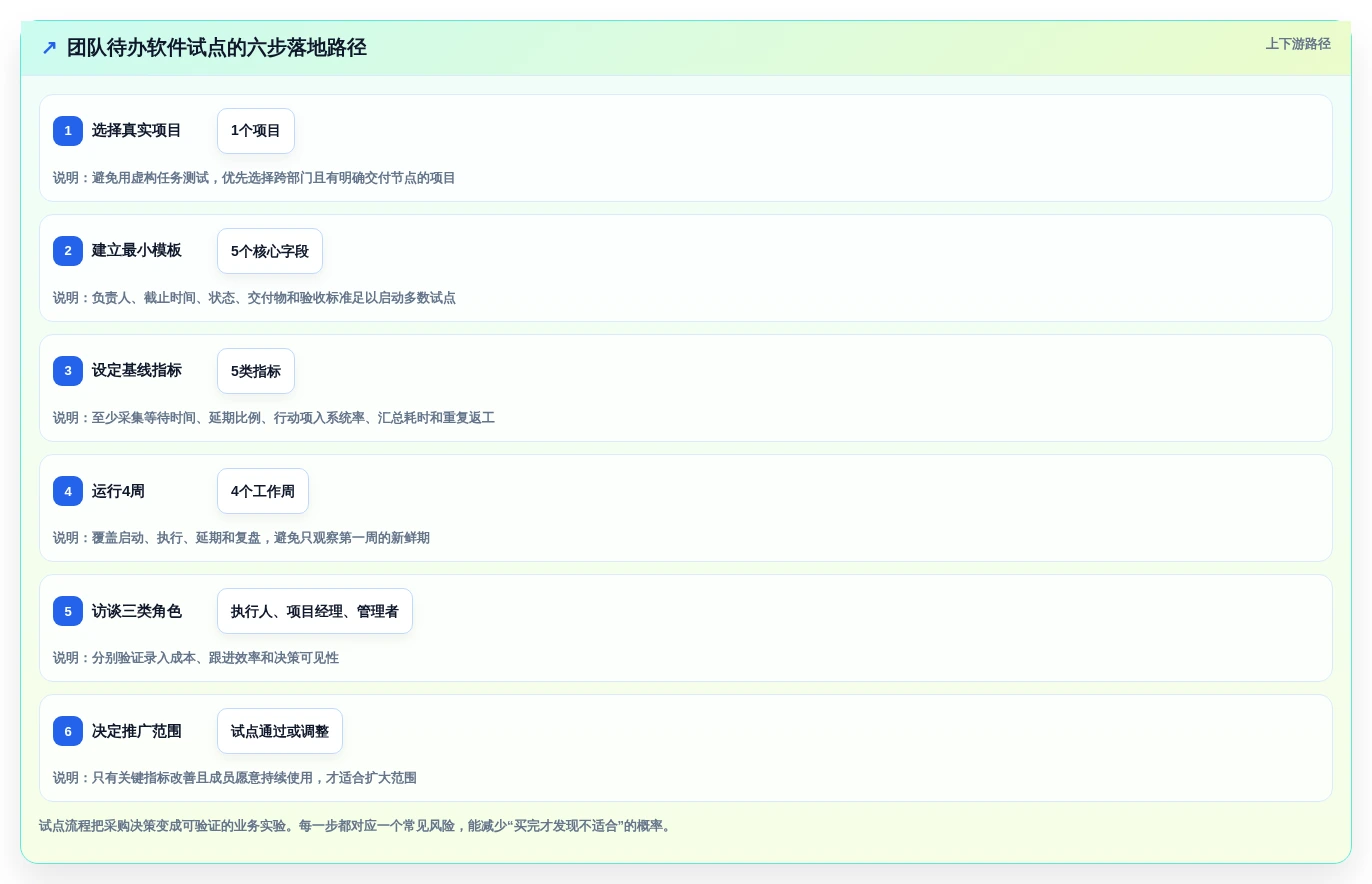The height and width of the screenshot is (884, 1372).
Task: Select the step 4 number badge
Action: click(x=68, y=491)
